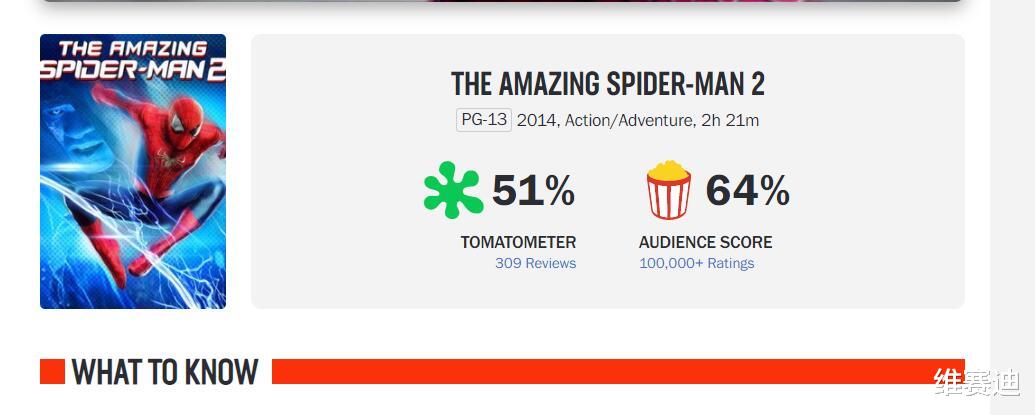Click the white watermark logo in the corner
Image resolution: width=1035 pixels, height=415 pixels.
click(977, 382)
